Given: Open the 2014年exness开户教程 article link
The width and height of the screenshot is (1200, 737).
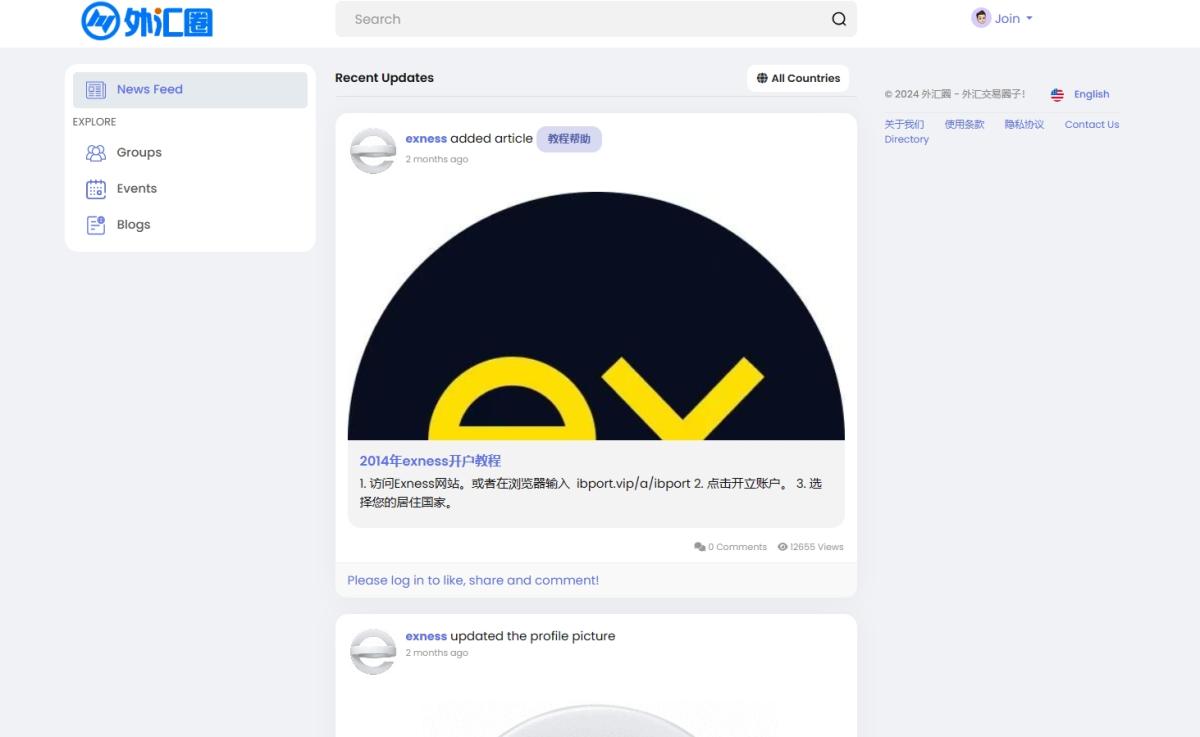Looking at the screenshot, I should 430,461.
